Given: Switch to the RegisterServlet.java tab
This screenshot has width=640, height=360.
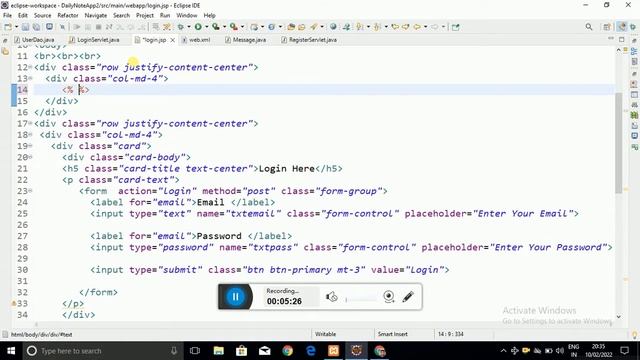Looking at the screenshot, I should coord(309,40).
